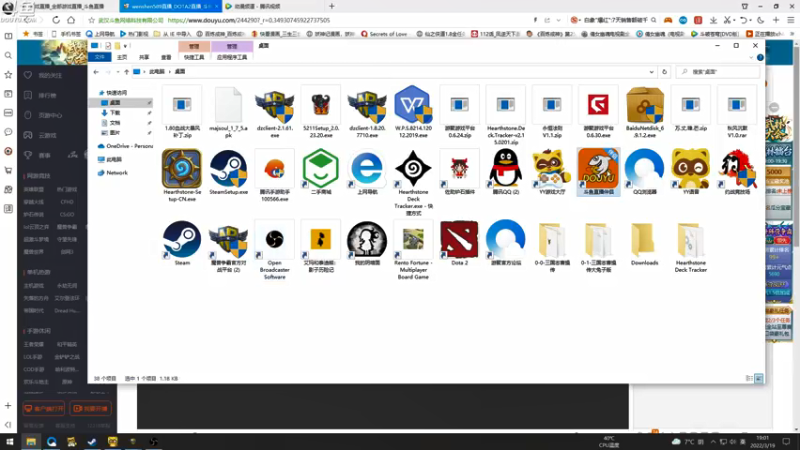Open OBS from the taskbar
The width and height of the screenshot is (800, 450).
pos(153,442)
